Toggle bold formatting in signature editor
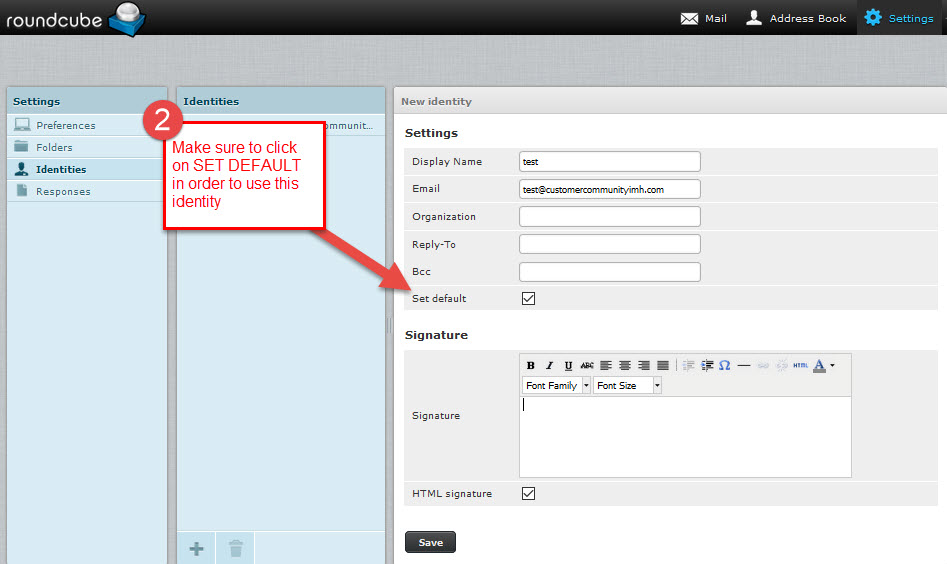Screen dimensions: 947x564 (x=531, y=366)
